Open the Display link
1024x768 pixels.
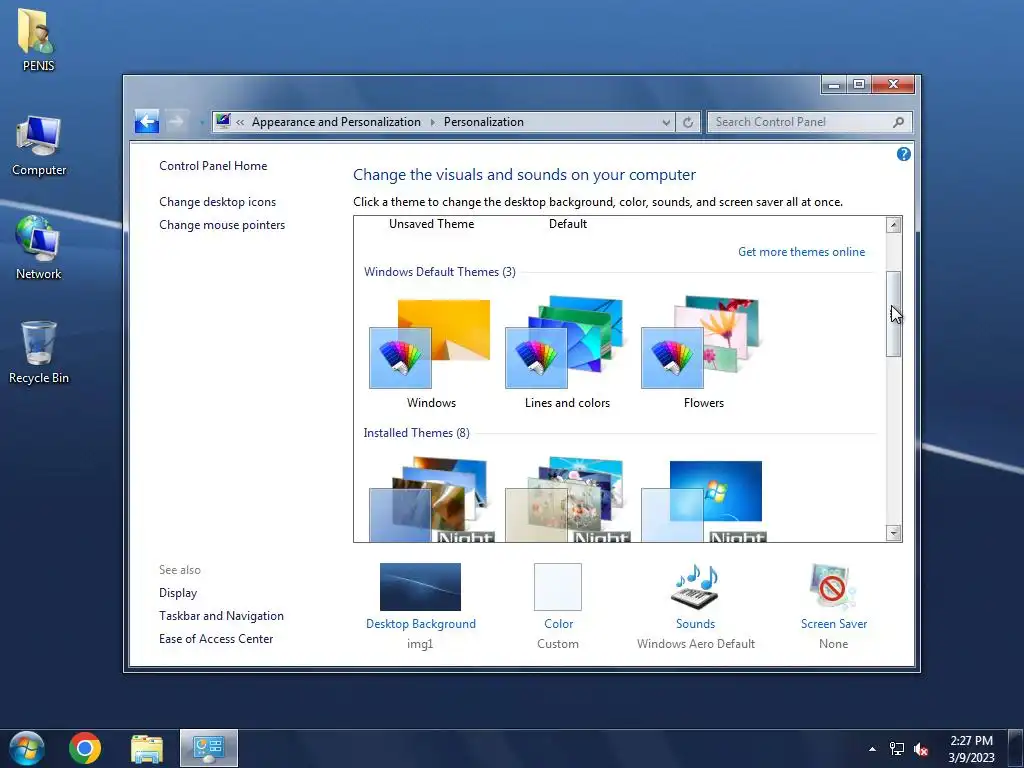pyautogui.click(x=178, y=593)
